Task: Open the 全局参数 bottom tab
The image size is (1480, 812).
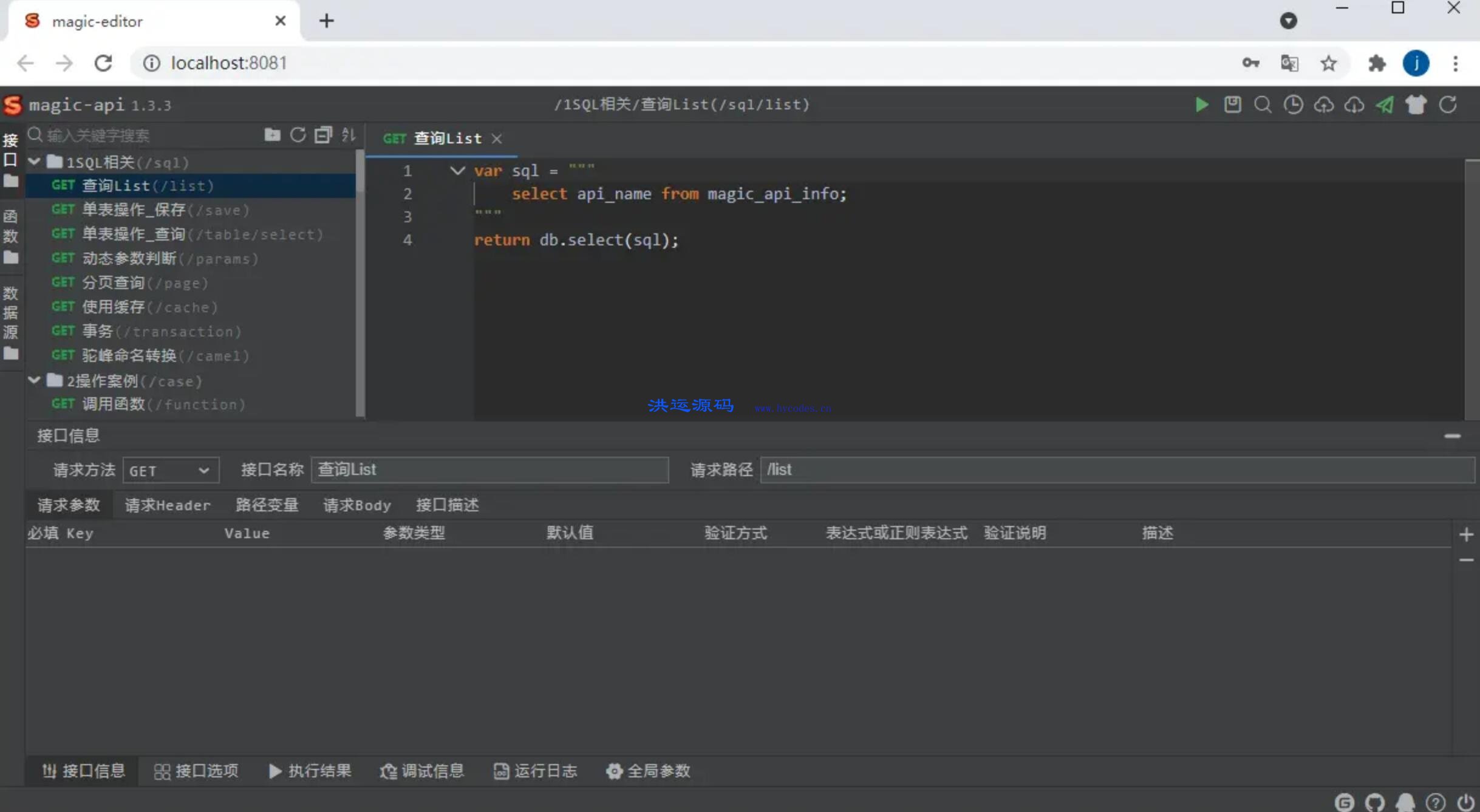Action: (x=648, y=771)
